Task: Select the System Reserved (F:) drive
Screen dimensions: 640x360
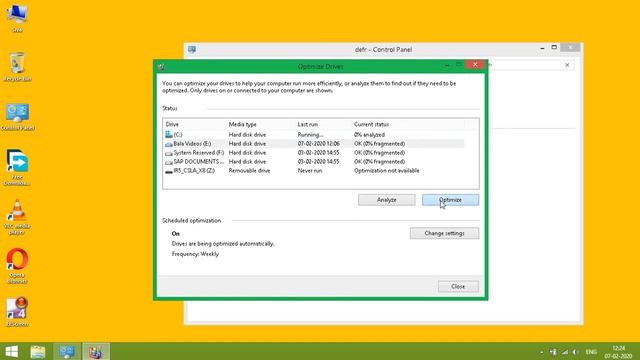Action: click(314, 153)
